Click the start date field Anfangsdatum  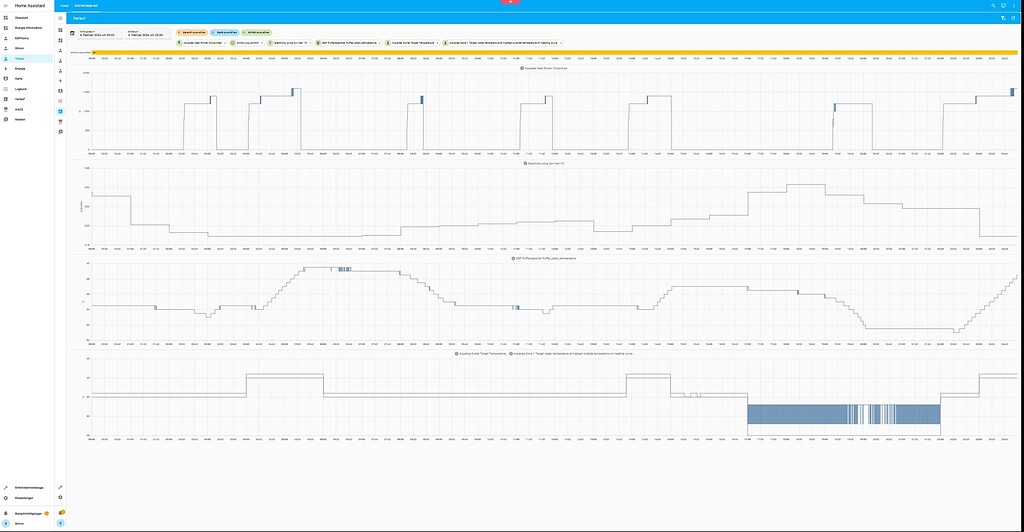point(100,33)
